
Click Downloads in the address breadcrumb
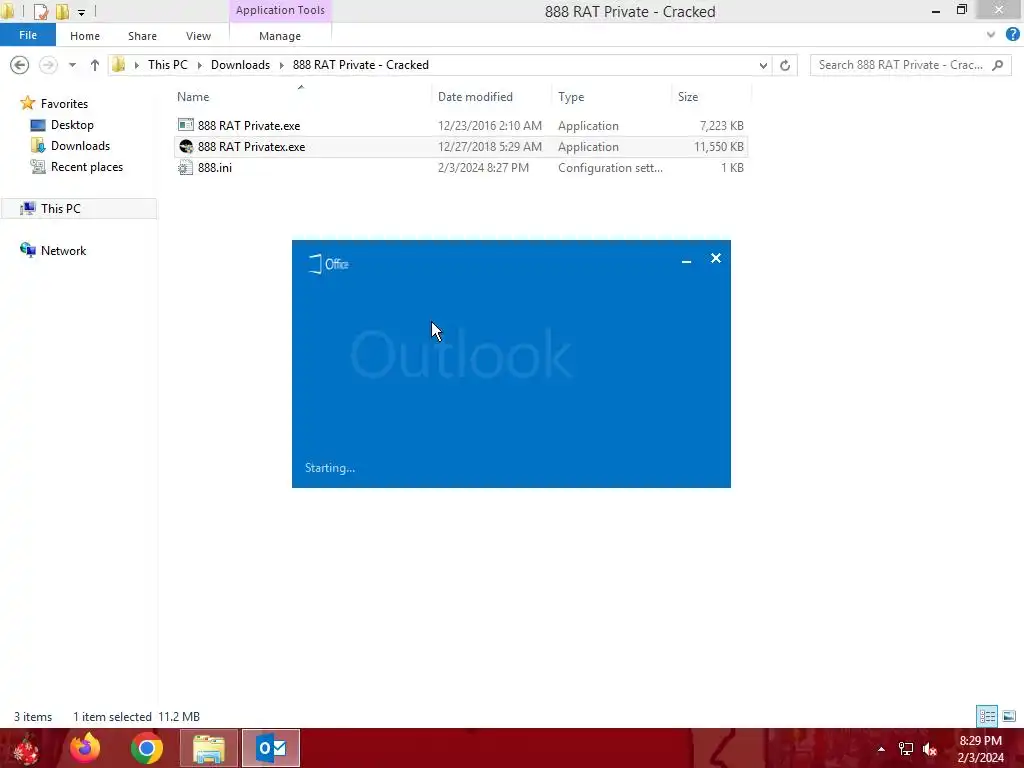tap(240, 65)
